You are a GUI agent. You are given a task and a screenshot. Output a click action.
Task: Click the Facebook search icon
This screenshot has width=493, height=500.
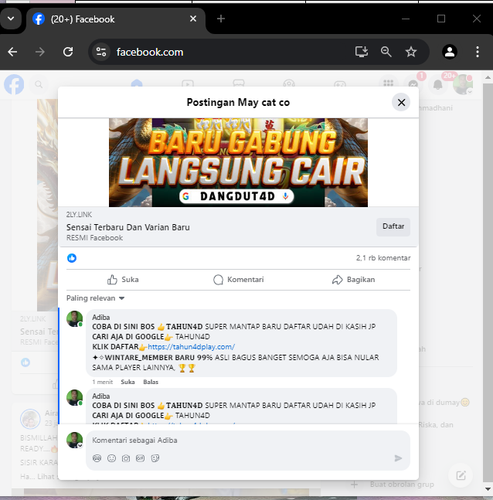[39, 85]
